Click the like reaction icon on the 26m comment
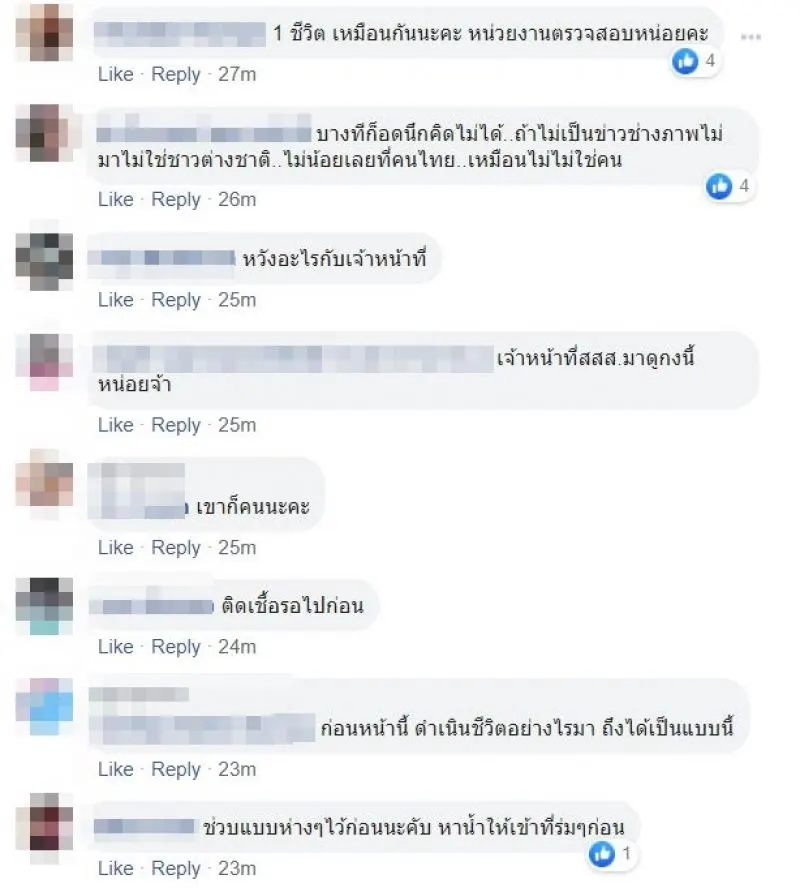800x892 pixels. click(x=719, y=186)
